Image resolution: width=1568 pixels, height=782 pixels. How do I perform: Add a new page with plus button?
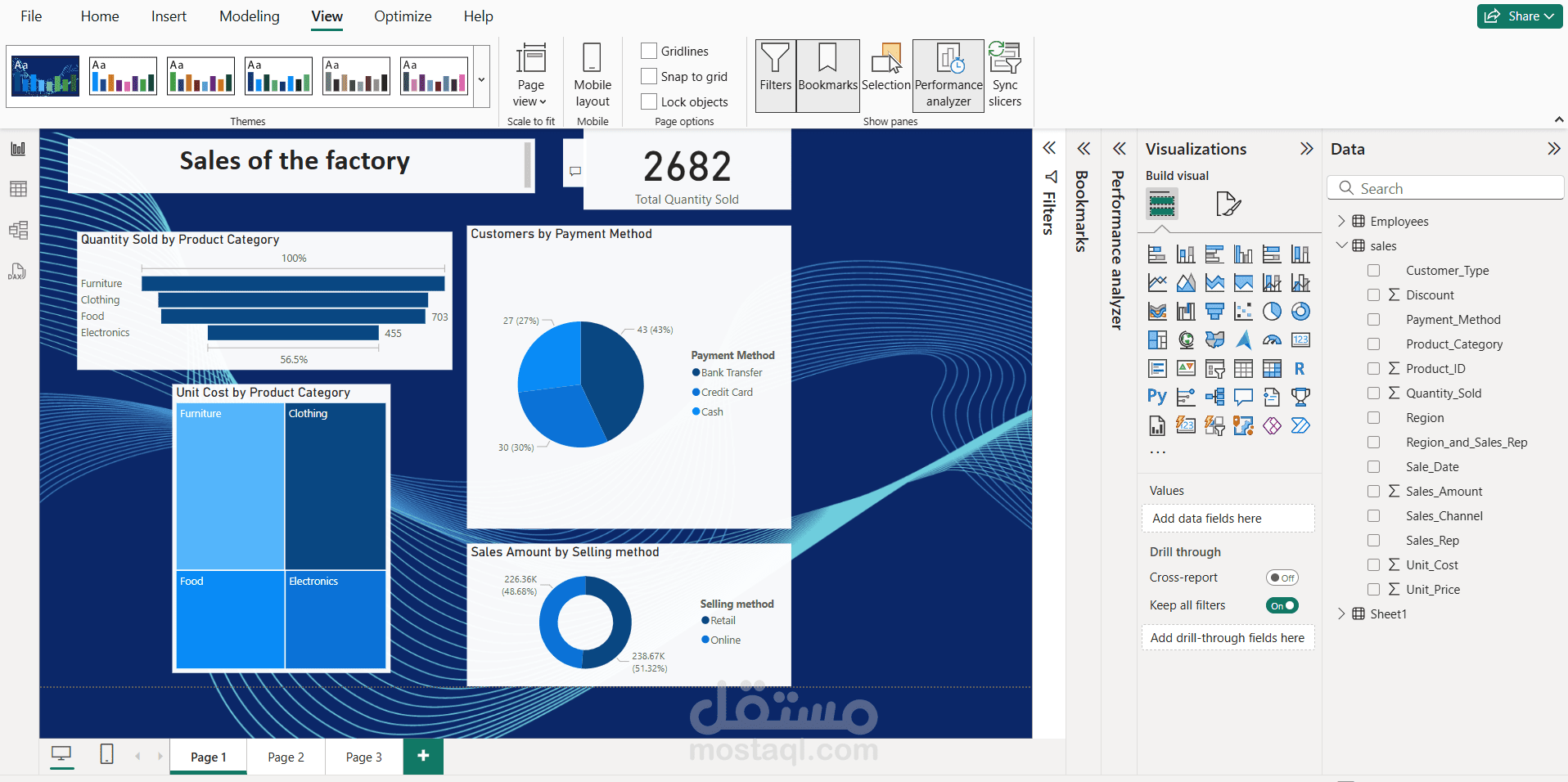point(423,756)
